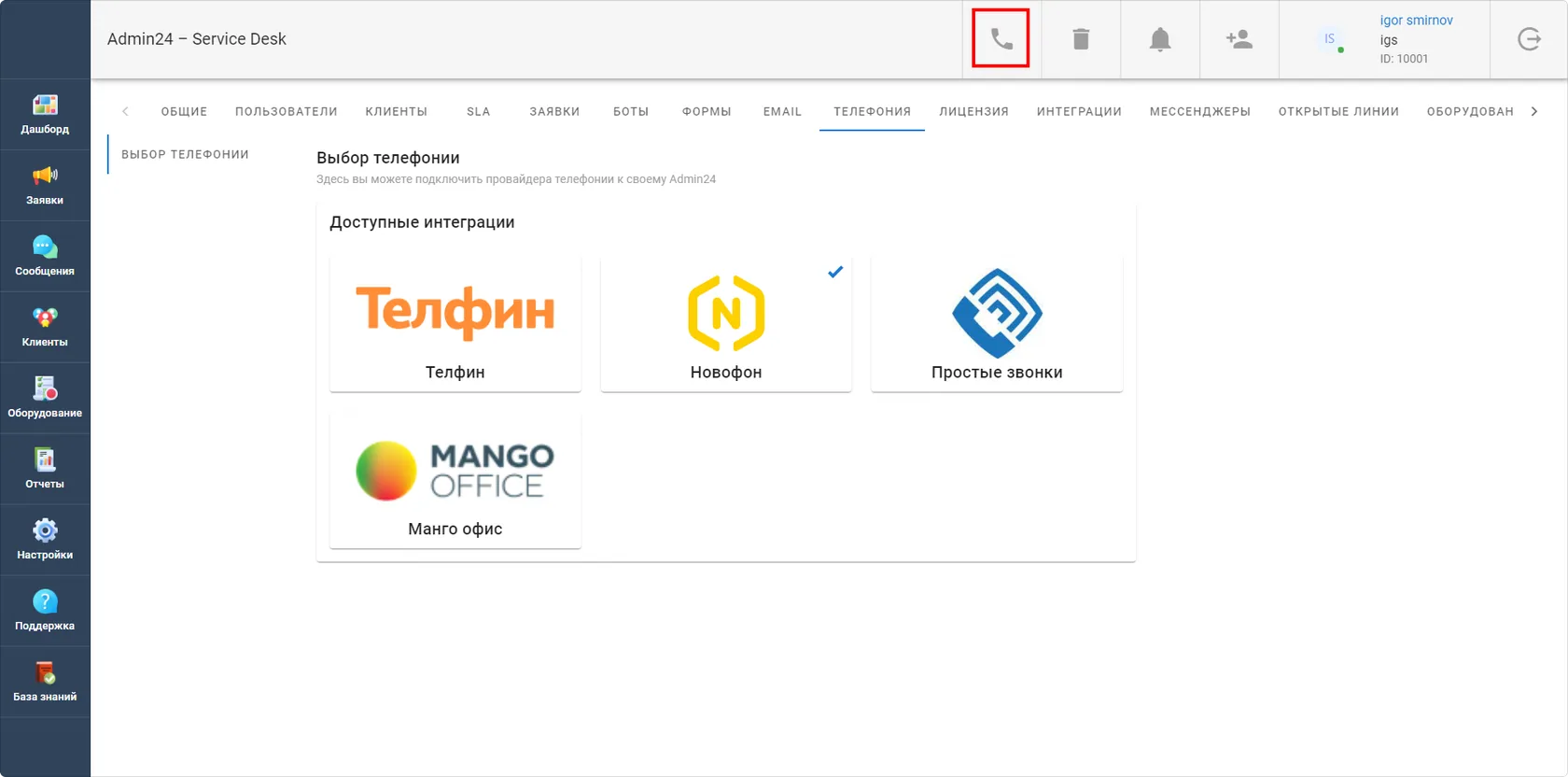Viewport: 1568px width, 777px height.
Task: Open the notifications bell
Action: [1160, 39]
